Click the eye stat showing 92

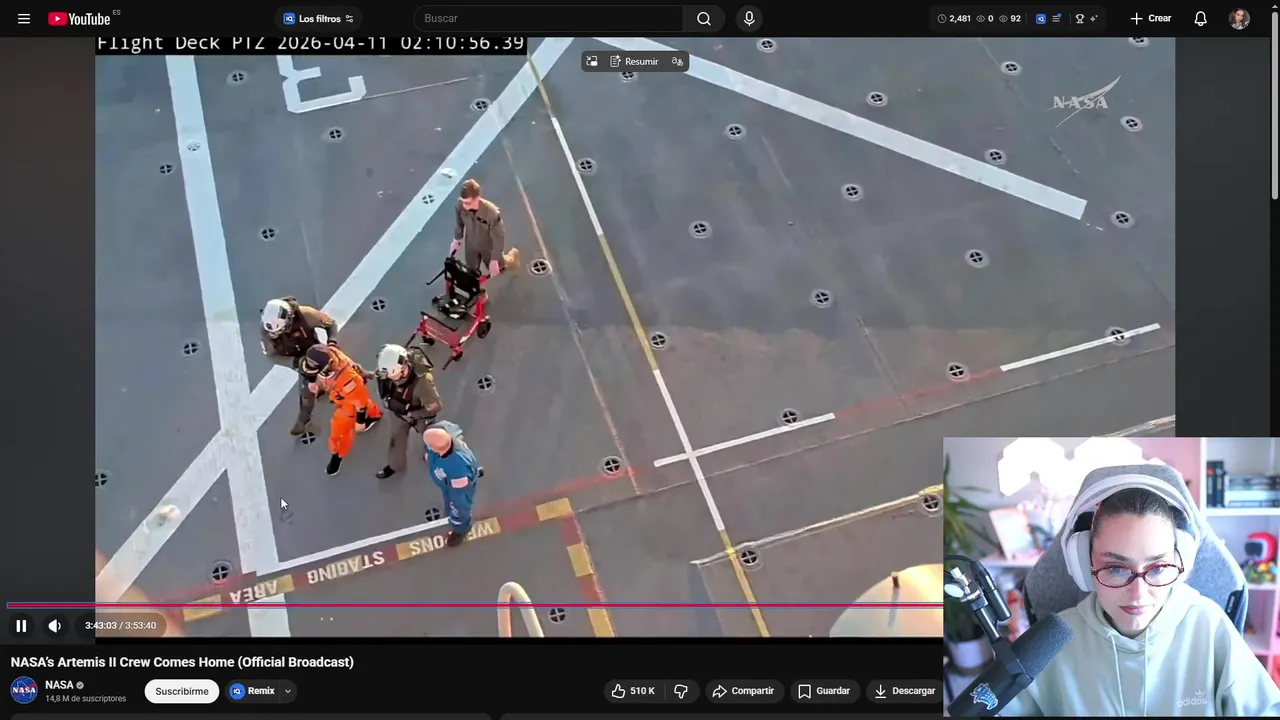click(x=1010, y=19)
